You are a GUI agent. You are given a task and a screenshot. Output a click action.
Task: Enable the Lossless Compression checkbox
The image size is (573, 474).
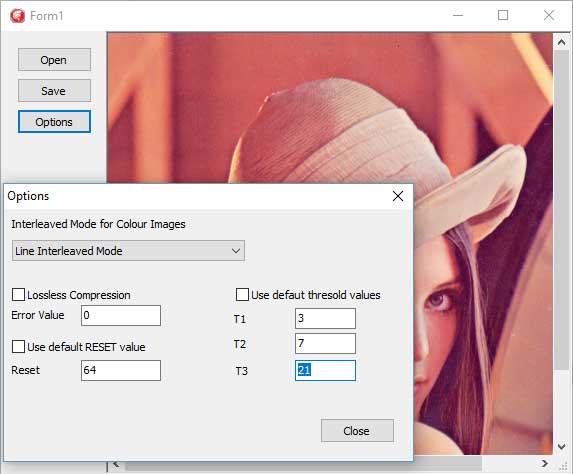coord(18,295)
